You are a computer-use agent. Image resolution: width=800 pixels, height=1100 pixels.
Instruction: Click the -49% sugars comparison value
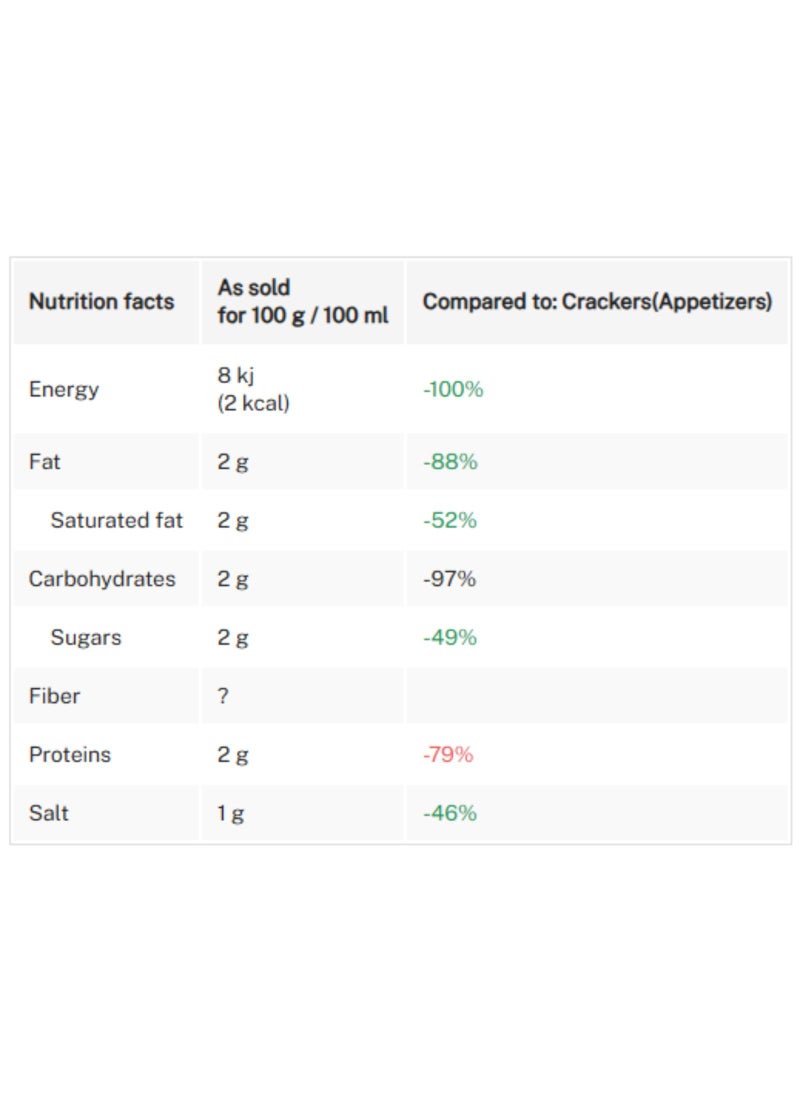click(x=450, y=637)
